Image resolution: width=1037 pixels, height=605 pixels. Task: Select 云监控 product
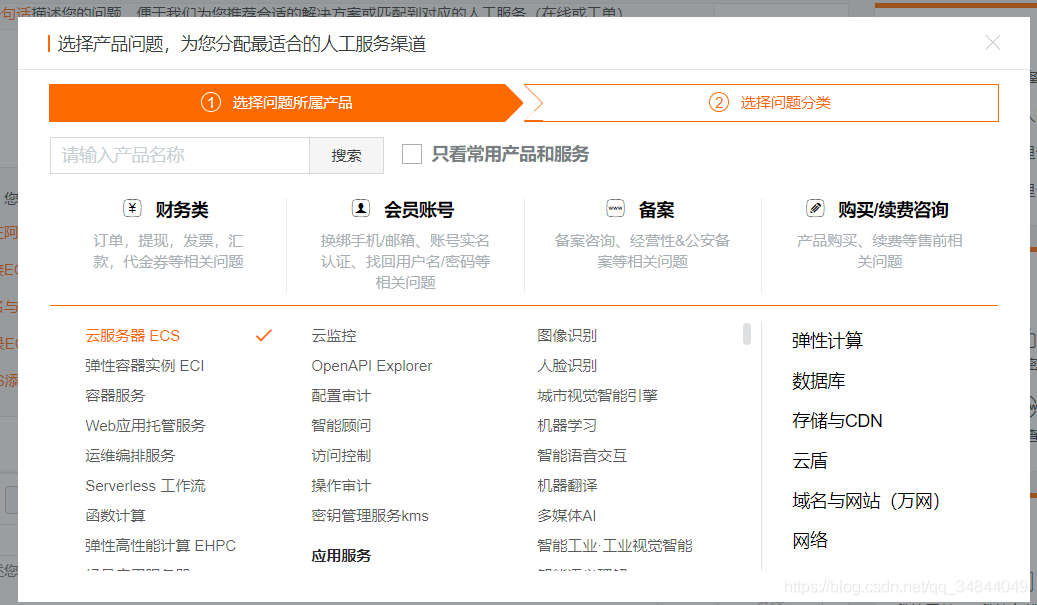tap(334, 336)
